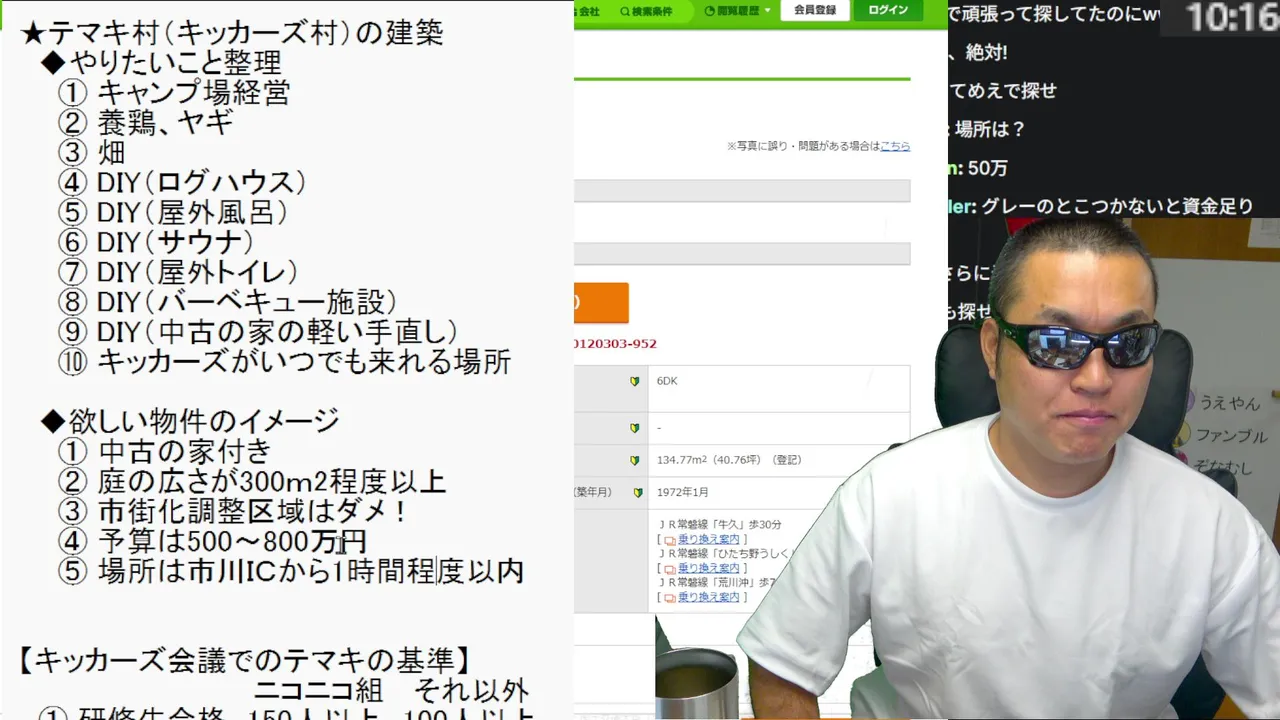The width and height of the screenshot is (1280, 720).
Task: Open the 閲覧履歴 menu
Action: (738, 11)
